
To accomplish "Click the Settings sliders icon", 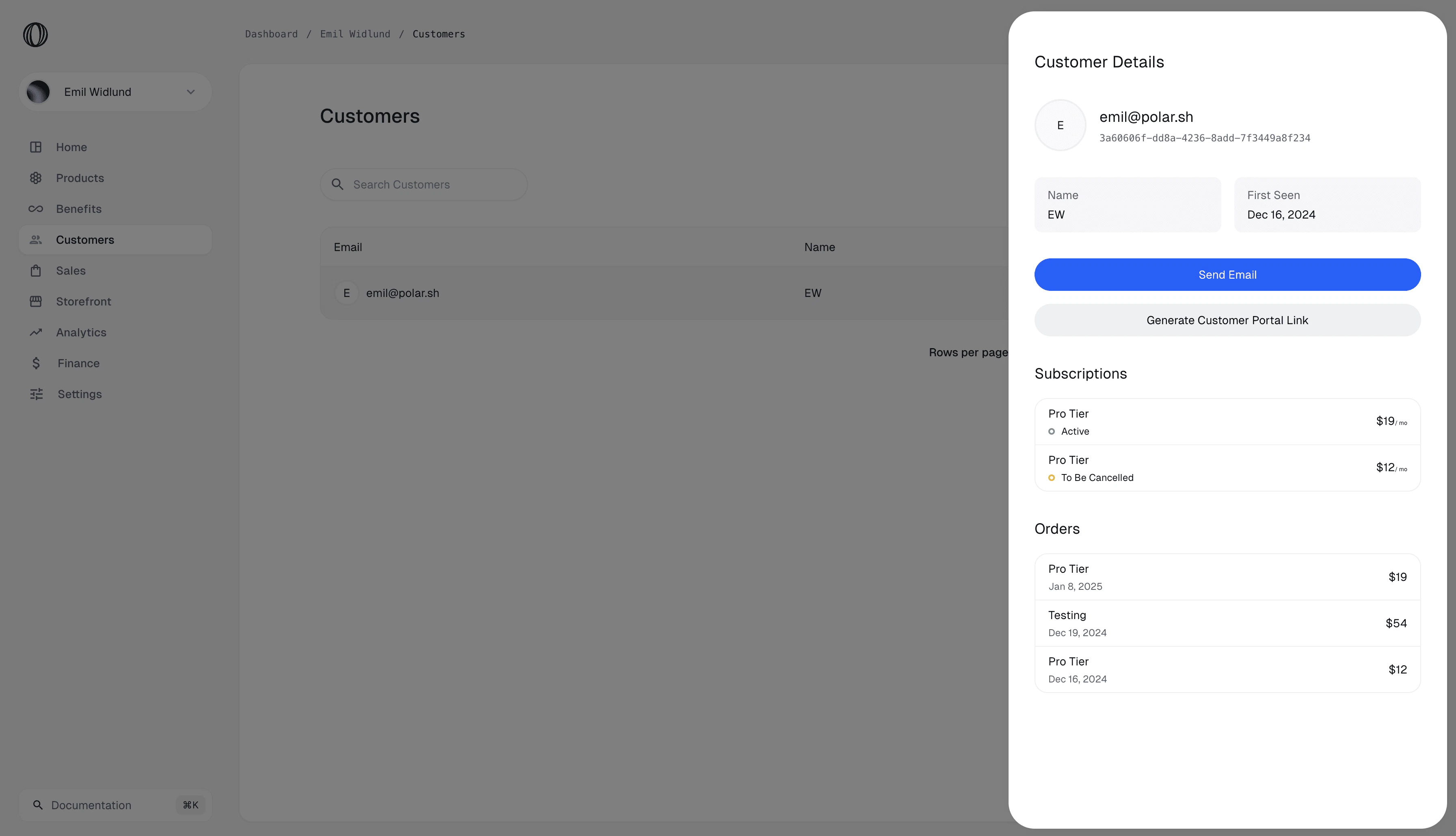I will [x=36, y=394].
